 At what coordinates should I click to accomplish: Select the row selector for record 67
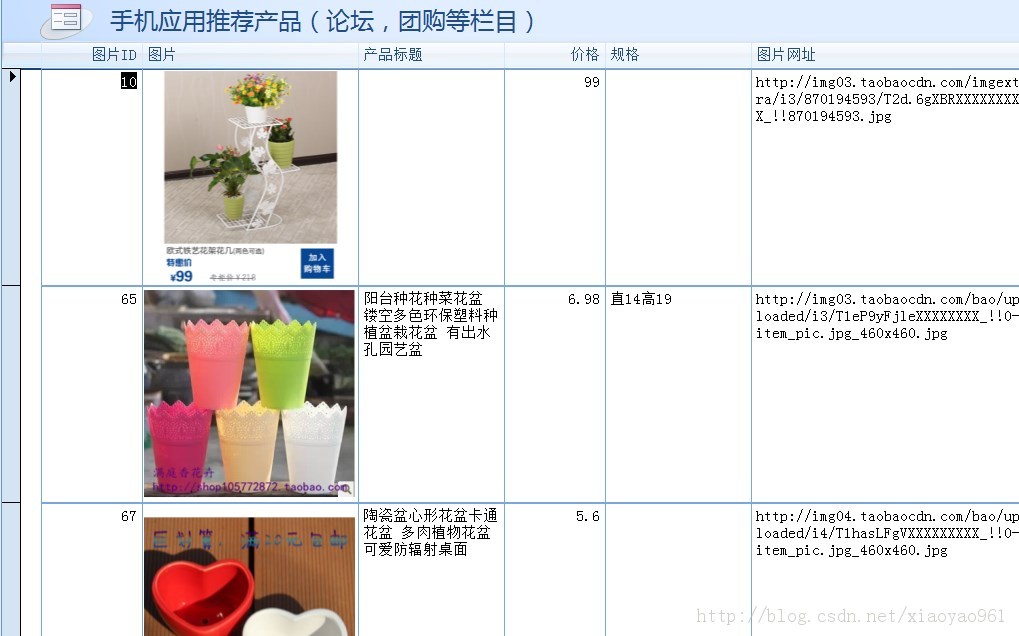tap(11, 568)
